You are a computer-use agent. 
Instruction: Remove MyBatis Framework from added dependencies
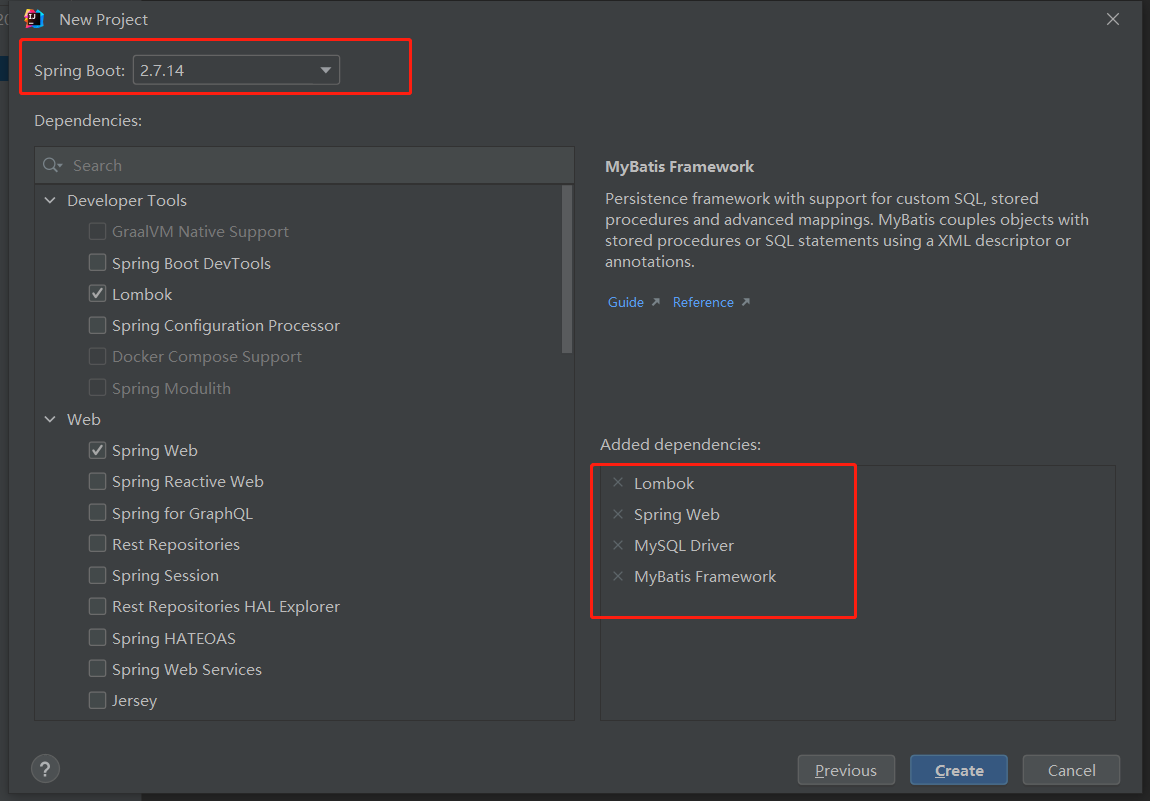pos(618,576)
